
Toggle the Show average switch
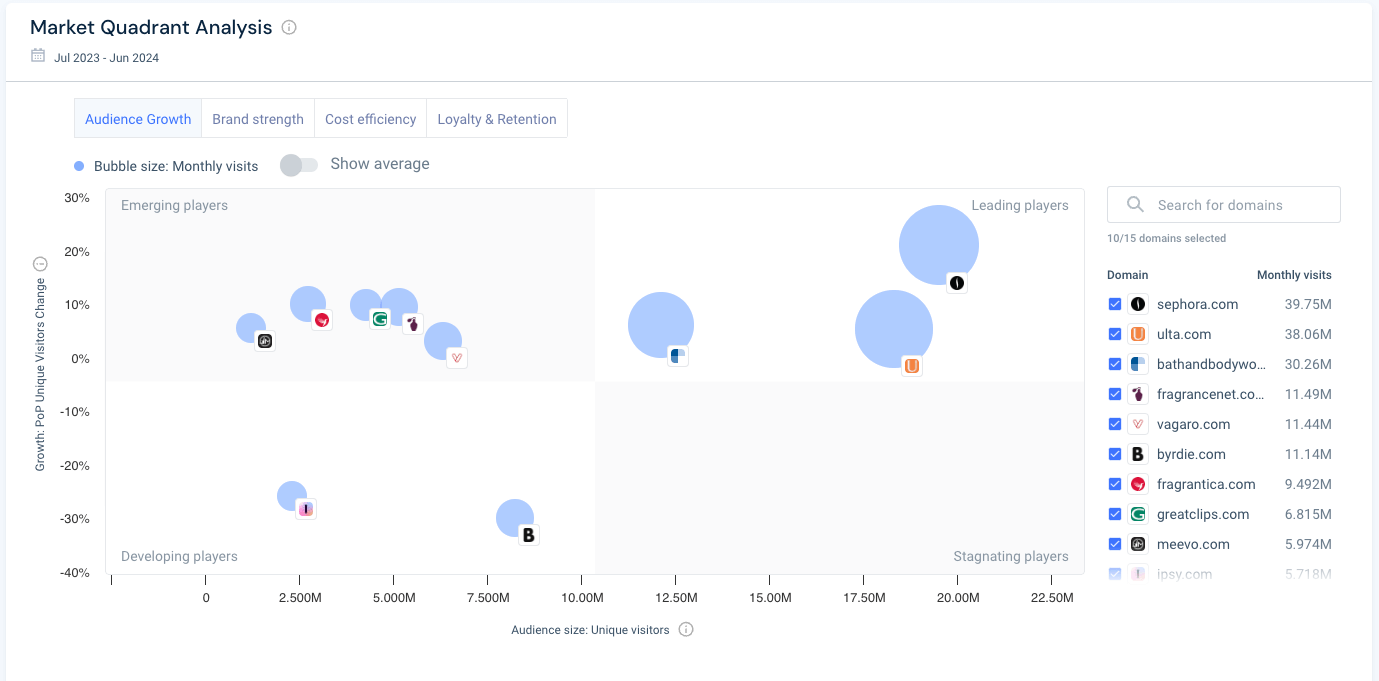coord(299,164)
